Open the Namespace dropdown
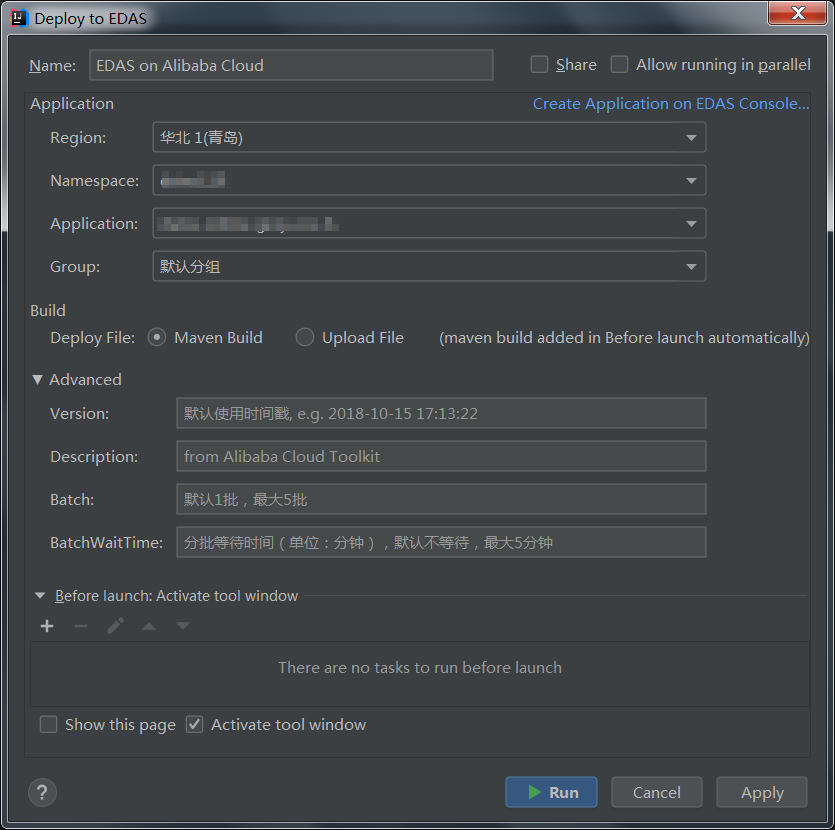835x830 pixels. [x=429, y=180]
